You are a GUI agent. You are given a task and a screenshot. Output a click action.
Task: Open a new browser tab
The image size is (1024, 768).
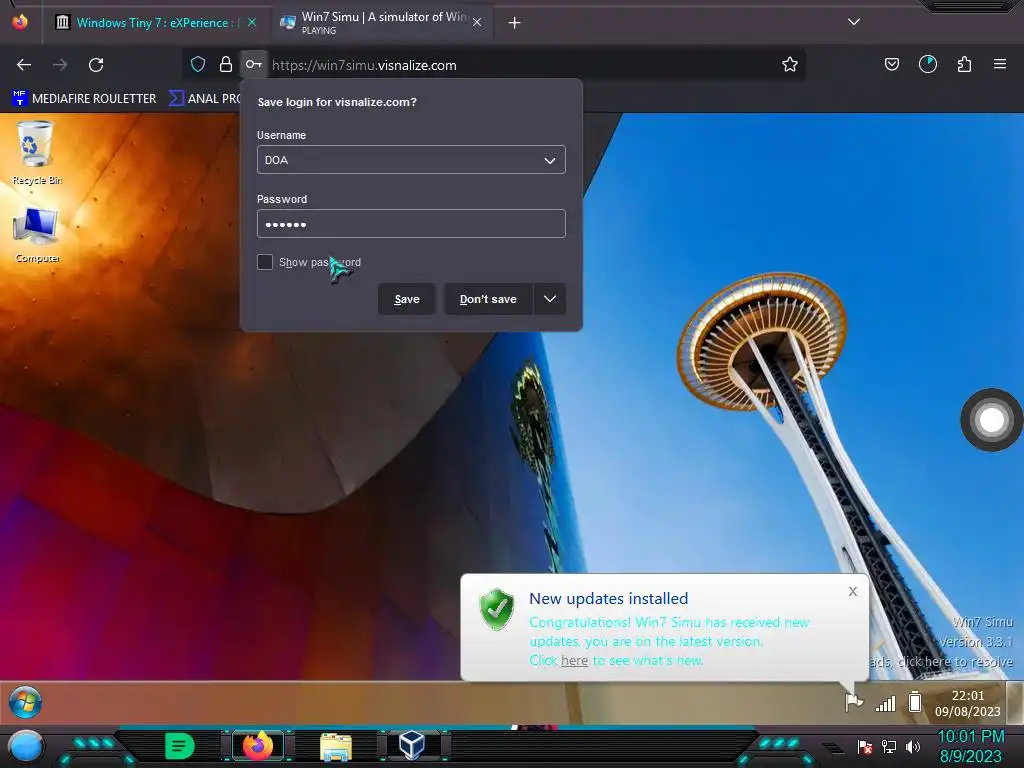[515, 23]
